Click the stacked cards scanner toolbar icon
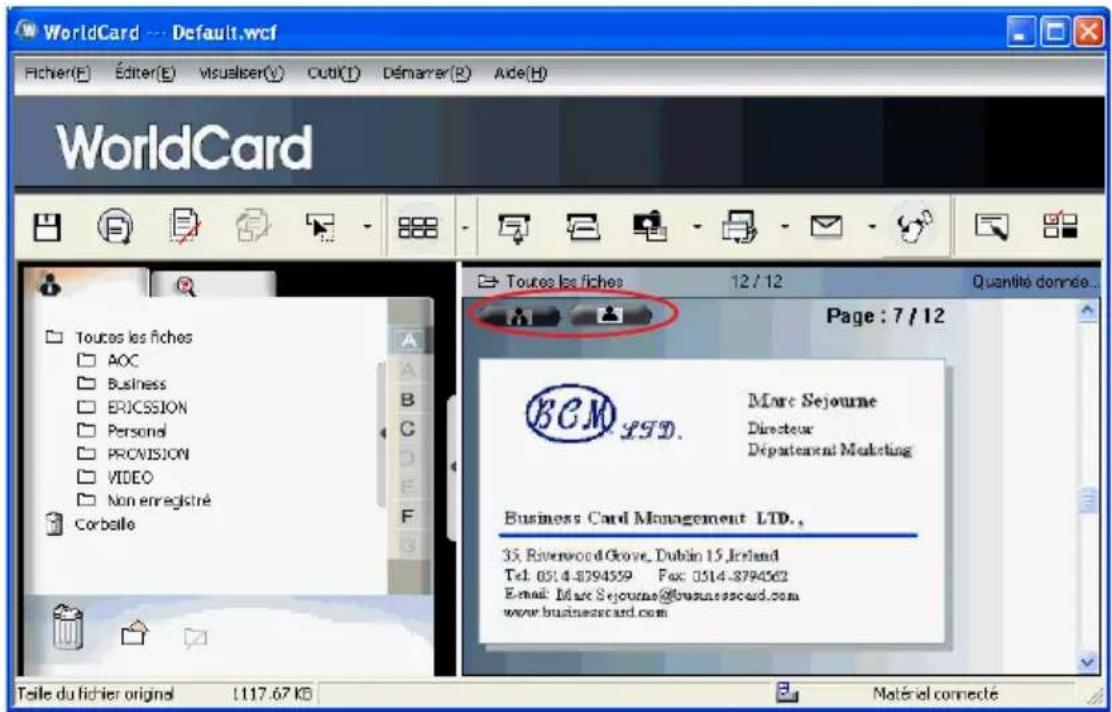The image size is (1112, 712). coord(582,228)
